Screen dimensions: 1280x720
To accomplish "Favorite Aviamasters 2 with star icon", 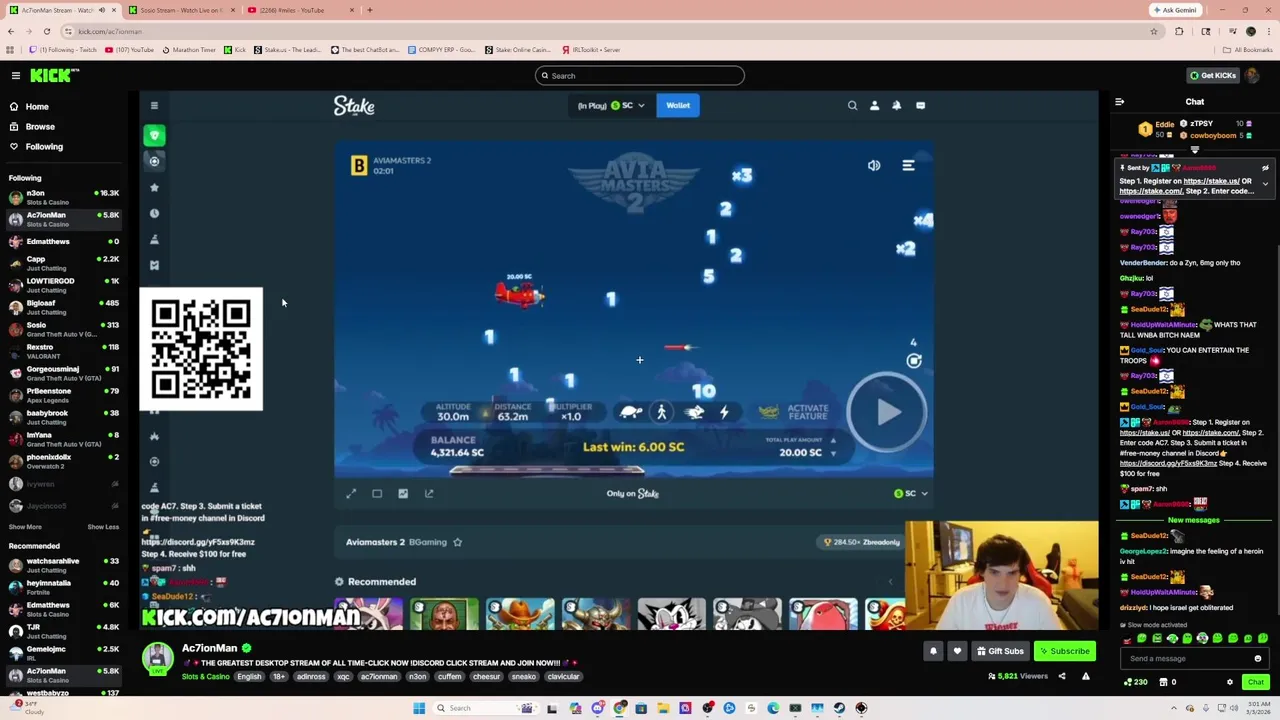I will click(457, 542).
